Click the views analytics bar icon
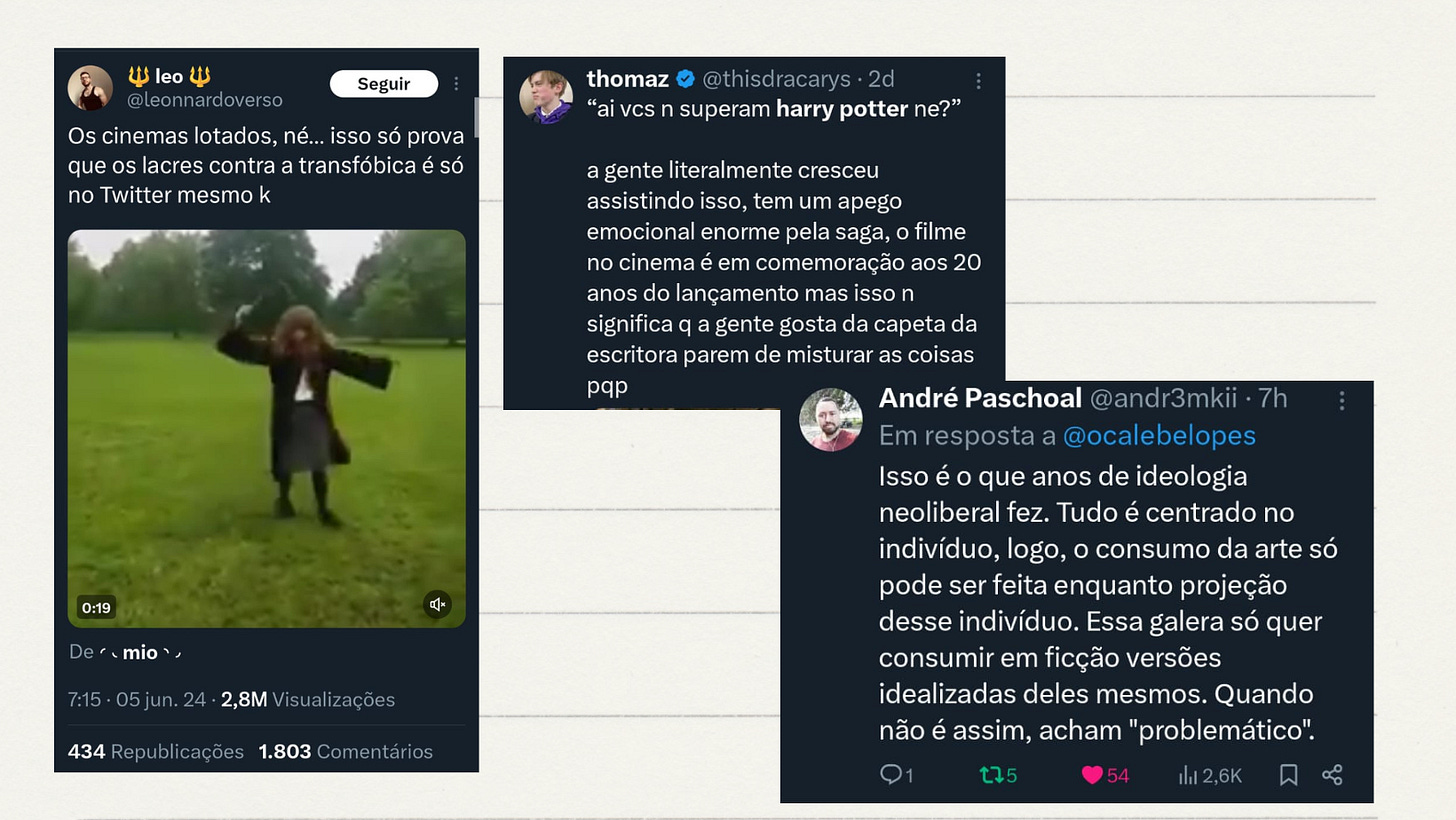This screenshot has width=1456, height=820. pos(1189,774)
